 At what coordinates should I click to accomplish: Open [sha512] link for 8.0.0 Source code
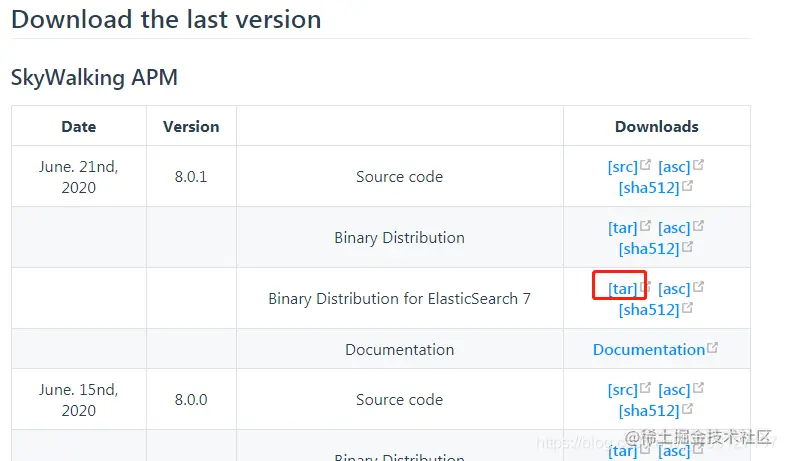tap(648, 411)
